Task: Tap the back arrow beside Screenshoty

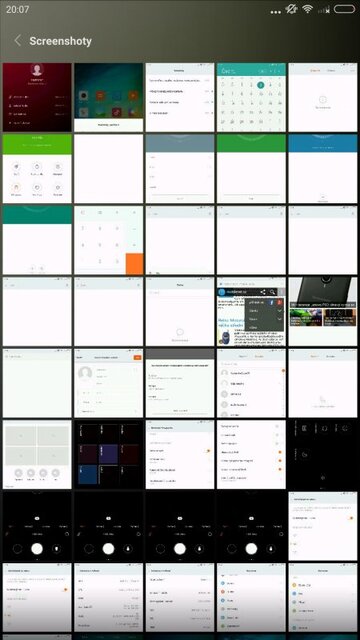Action: tap(18, 40)
